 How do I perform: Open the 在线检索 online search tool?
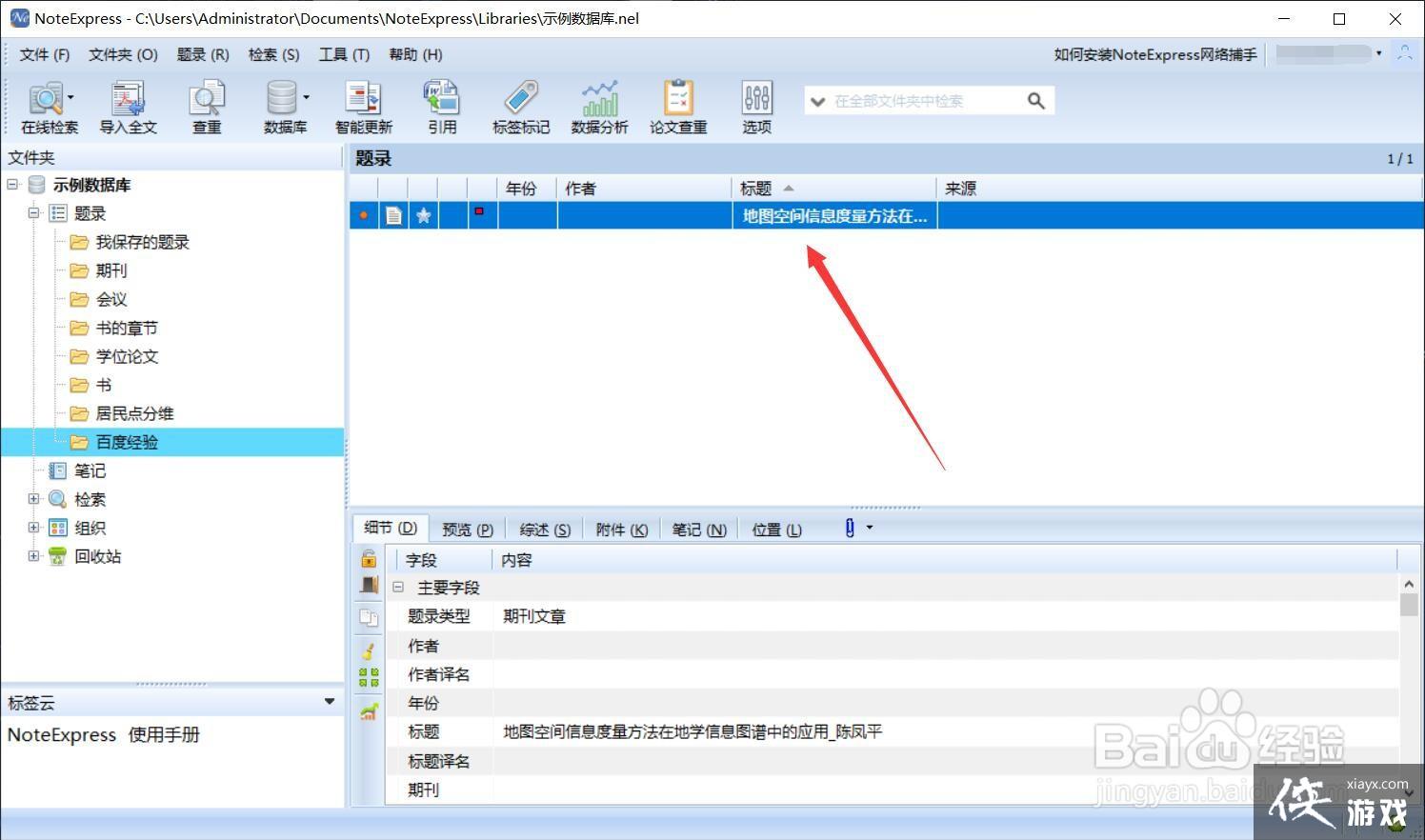pyautogui.click(x=48, y=107)
